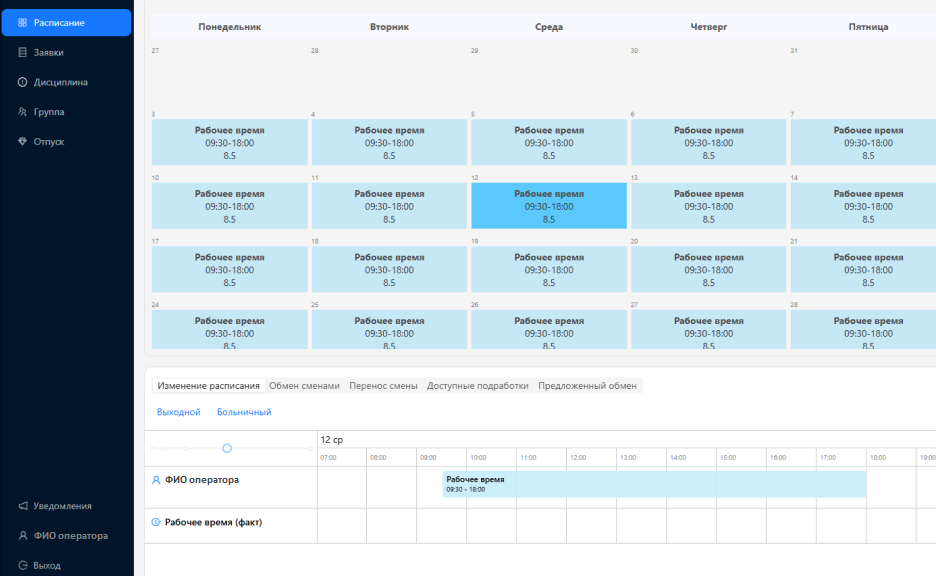Select the shift on Wednesday 19
The width and height of the screenshot is (936, 576).
tap(549, 269)
